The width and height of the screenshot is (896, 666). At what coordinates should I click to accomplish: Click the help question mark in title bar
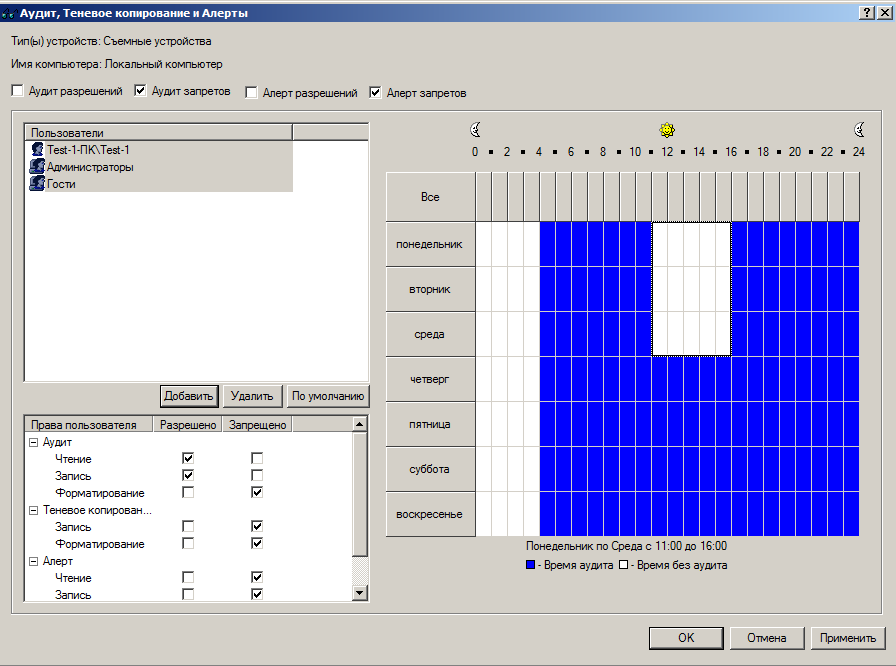[x=864, y=13]
